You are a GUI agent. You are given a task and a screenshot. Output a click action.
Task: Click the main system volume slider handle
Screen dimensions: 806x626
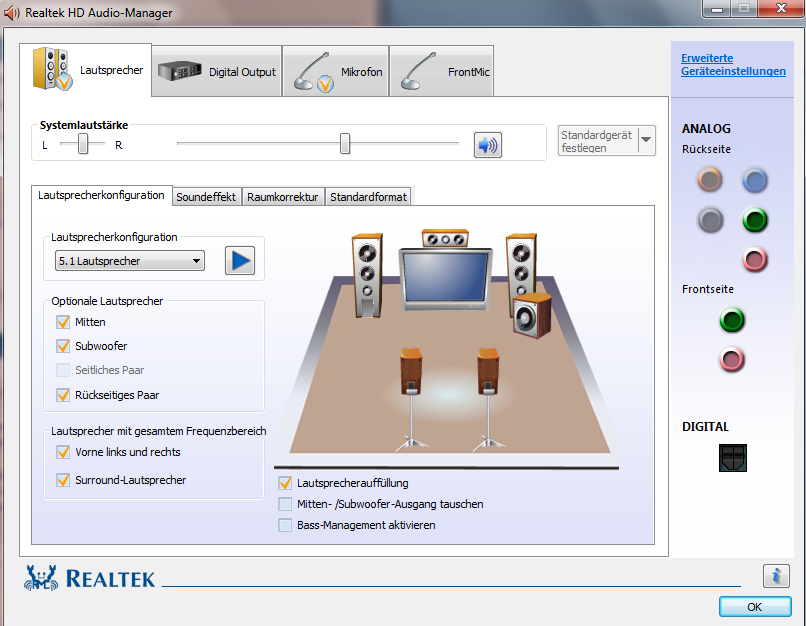(x=345, y=144)
